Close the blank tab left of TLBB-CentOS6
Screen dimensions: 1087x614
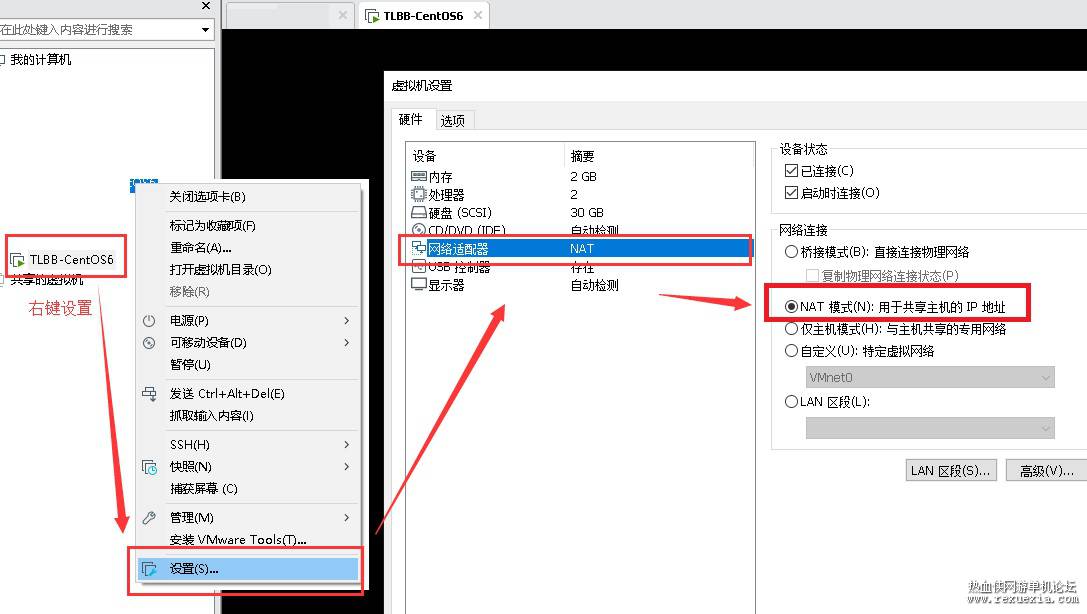342,15
